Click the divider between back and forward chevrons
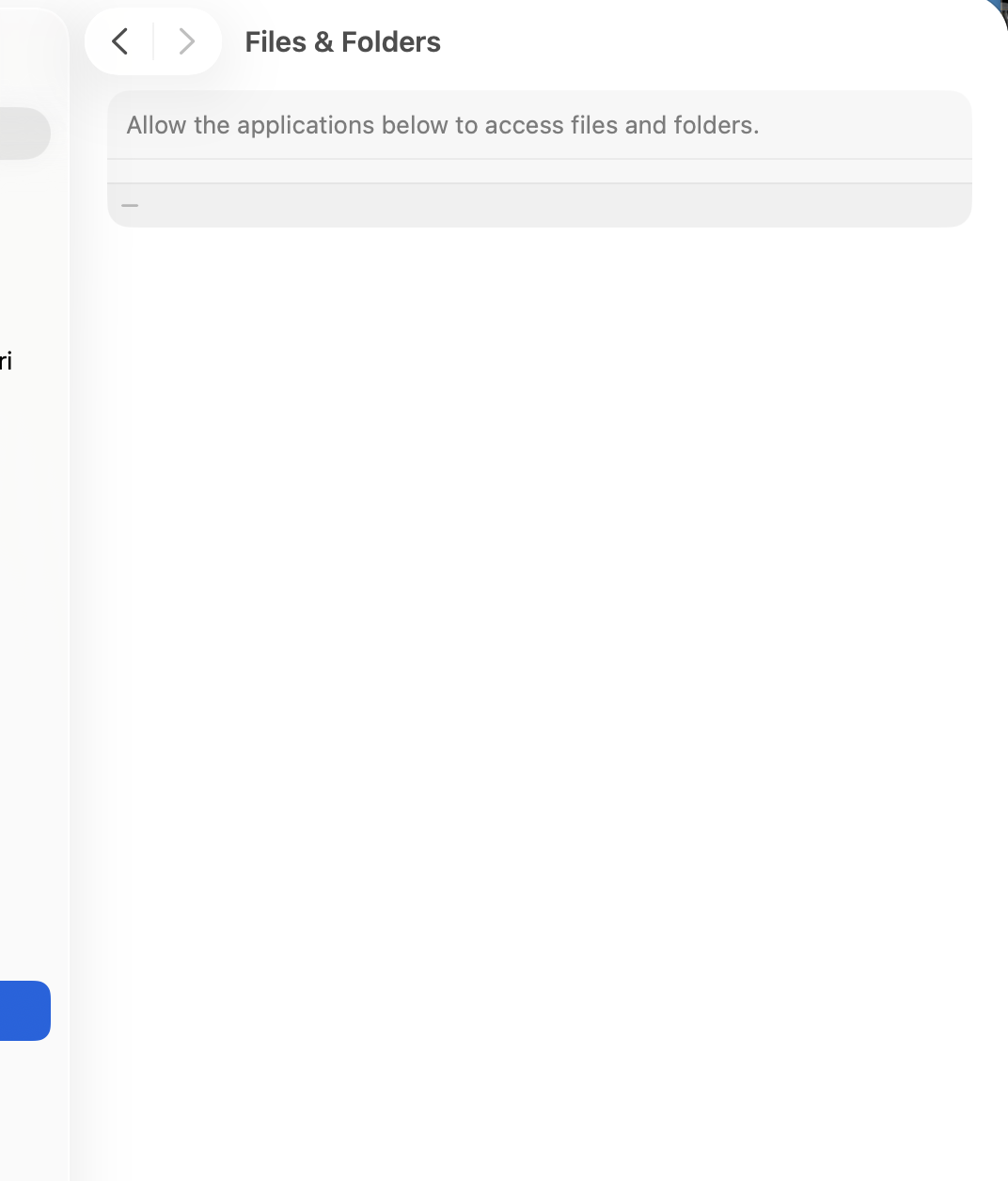 coord(153,41)
